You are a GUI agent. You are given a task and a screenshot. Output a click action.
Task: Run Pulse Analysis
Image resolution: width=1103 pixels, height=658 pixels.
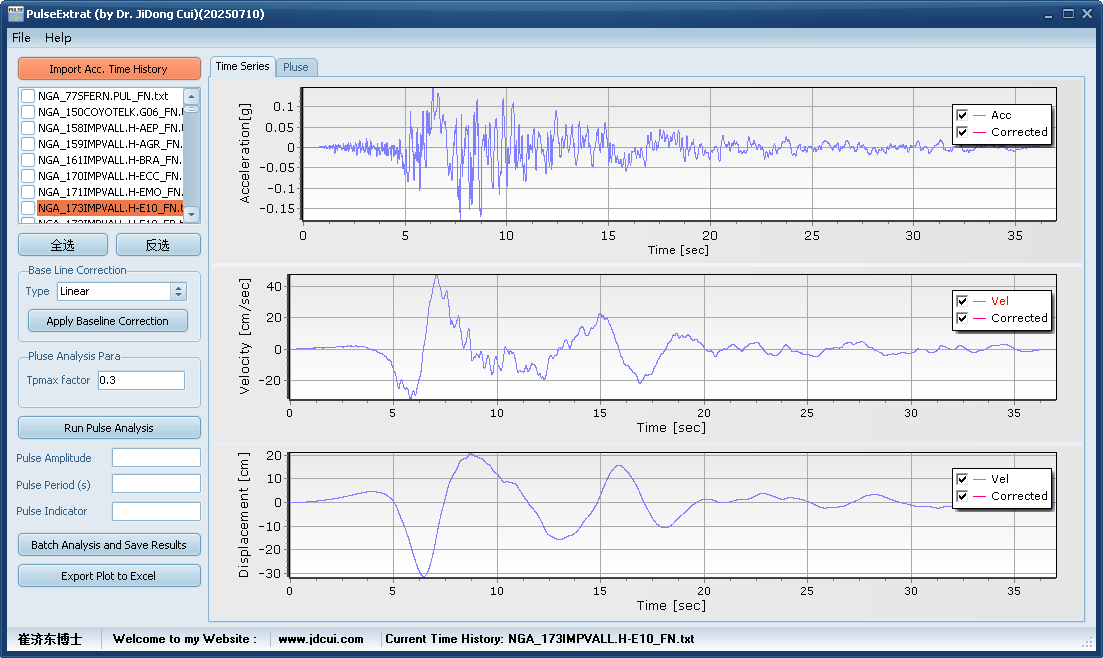[x=109, y=428]
